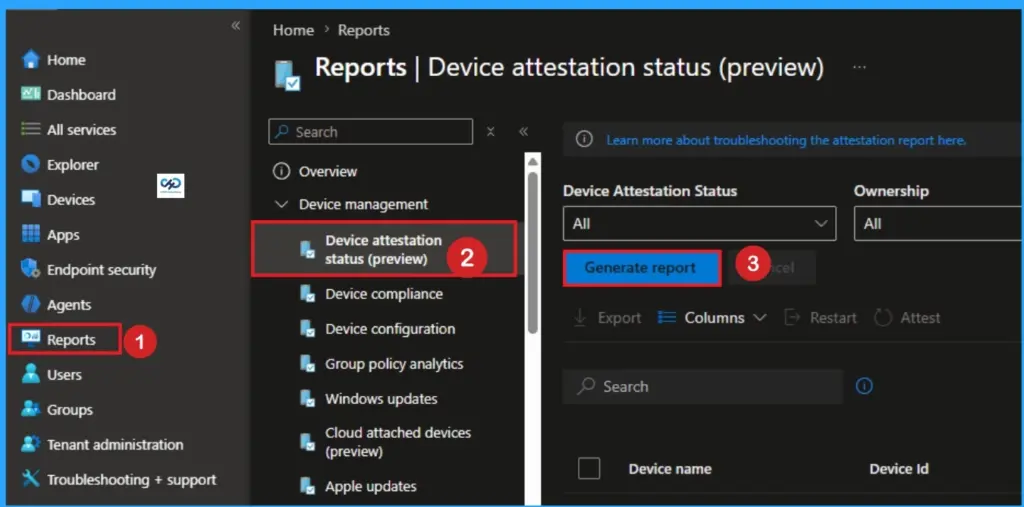Click the Restart toolbar button

pos(820,318)
